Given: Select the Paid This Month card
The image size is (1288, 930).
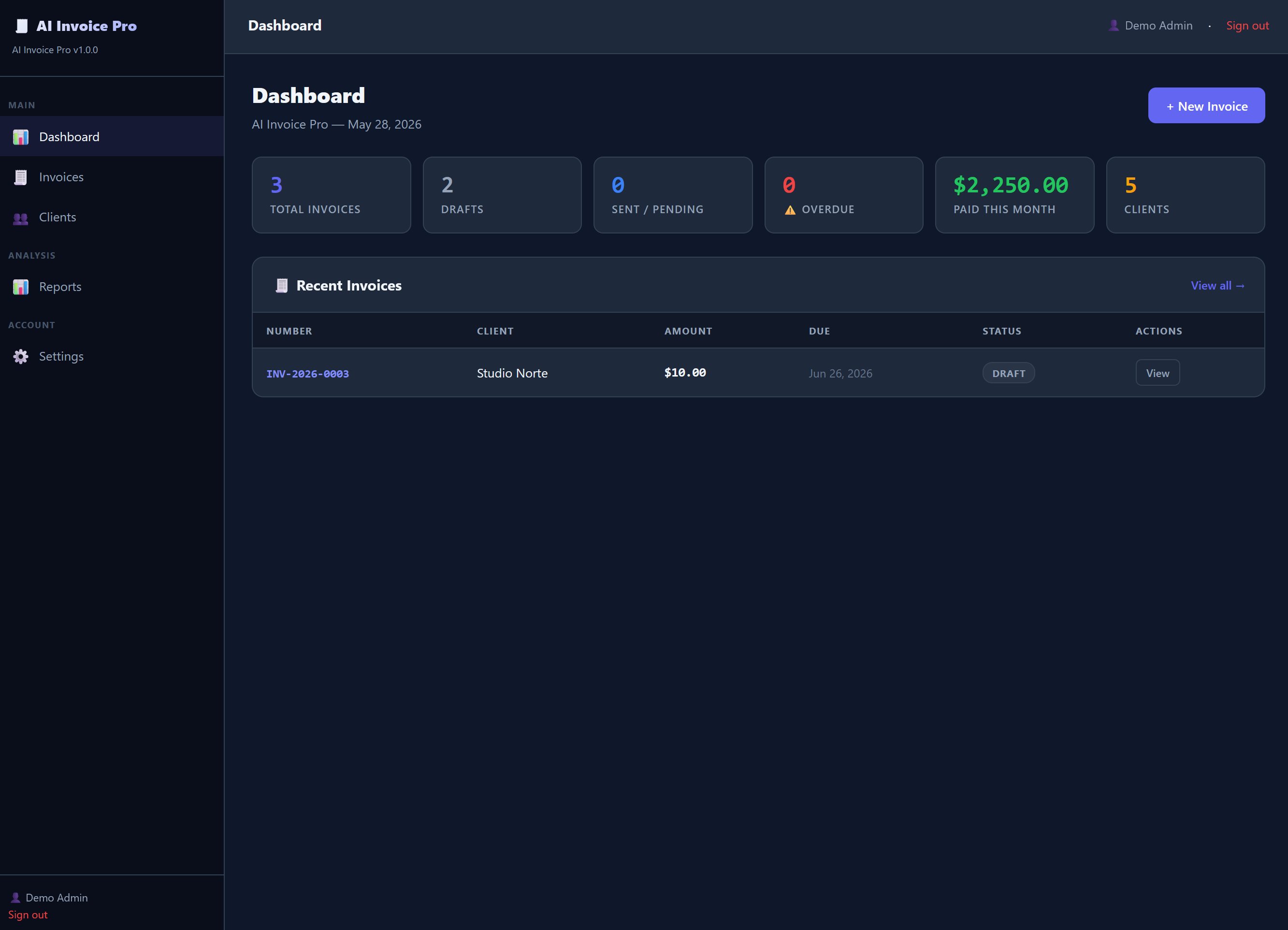Looking at the screenshot, I should pos(1014,195).
